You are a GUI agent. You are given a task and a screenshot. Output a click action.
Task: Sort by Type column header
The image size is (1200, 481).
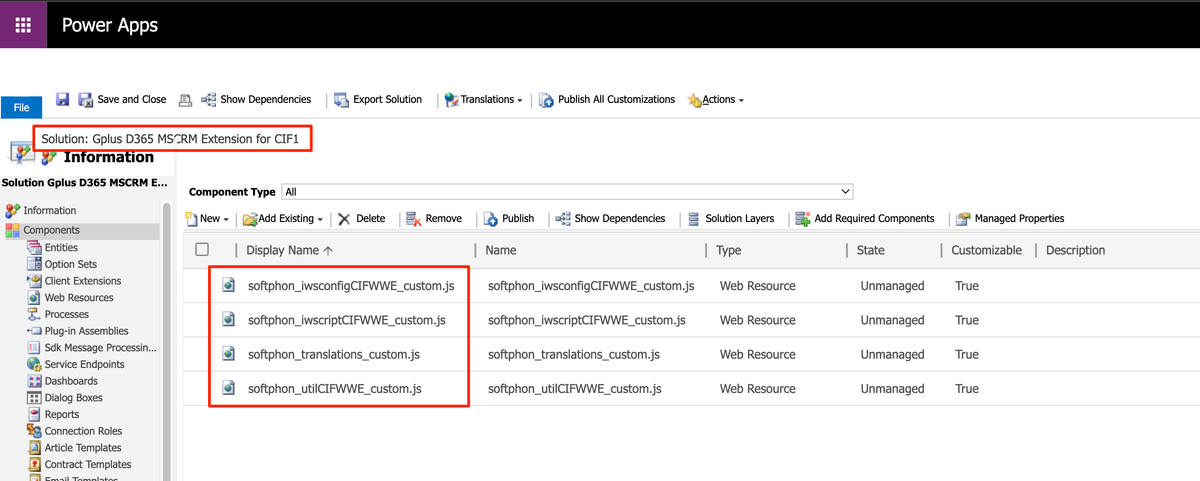729,250
